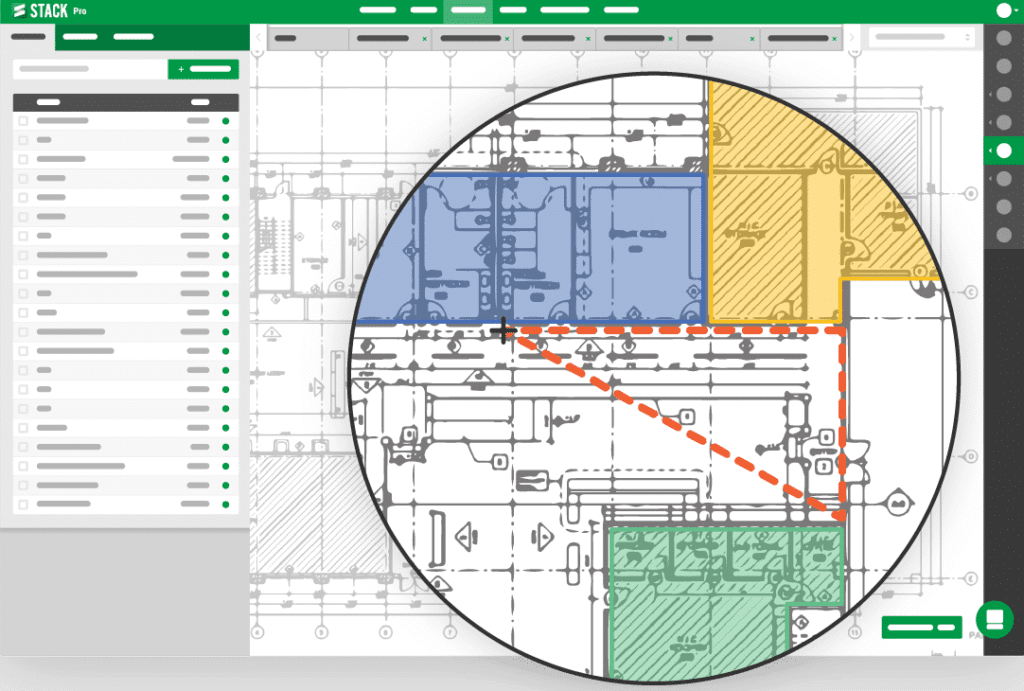
Task: Close the second plan tab using its green x
Action: tap(424, 39)
